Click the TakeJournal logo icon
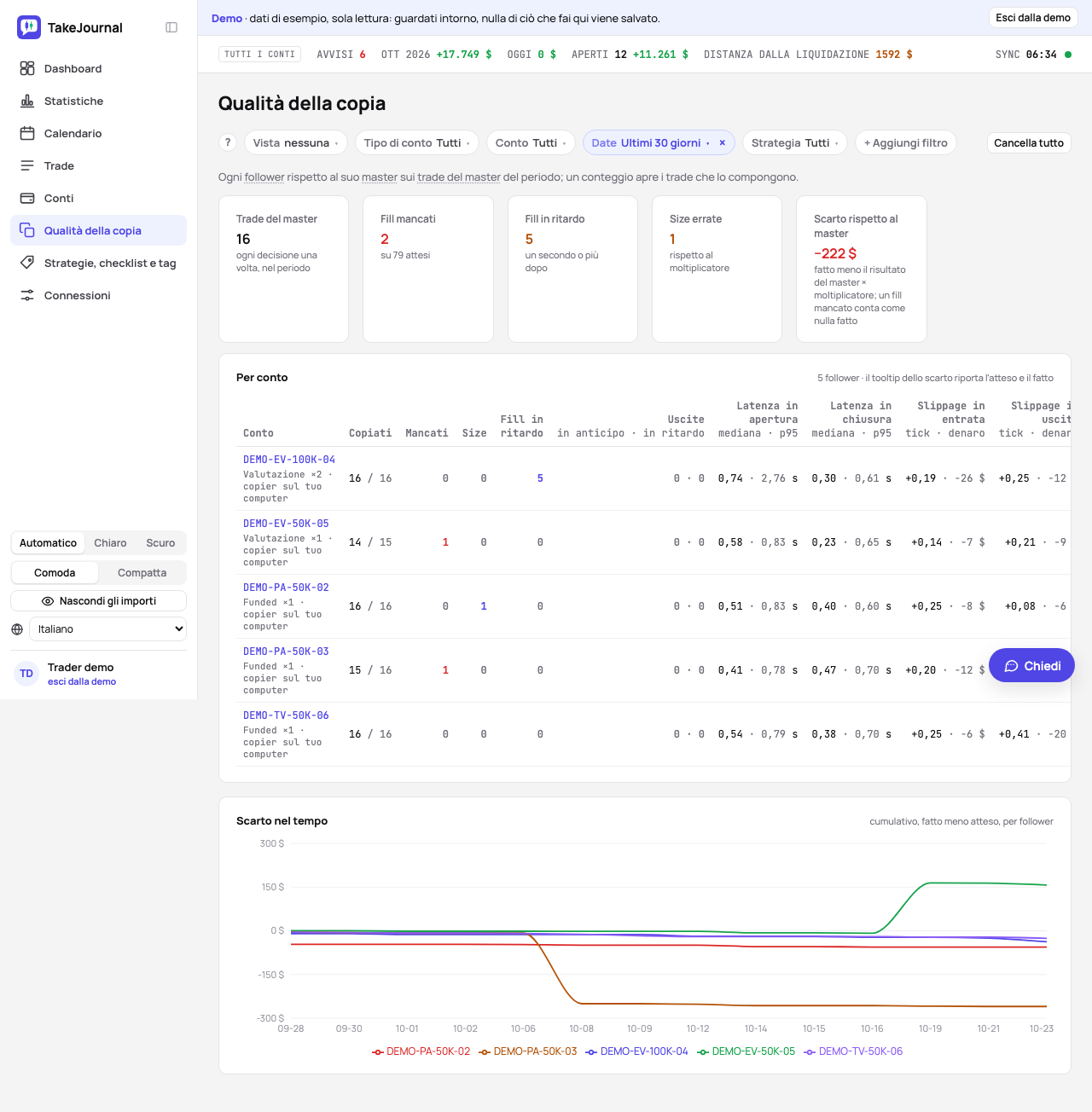 pyautogui.click(x=29, y=27)
